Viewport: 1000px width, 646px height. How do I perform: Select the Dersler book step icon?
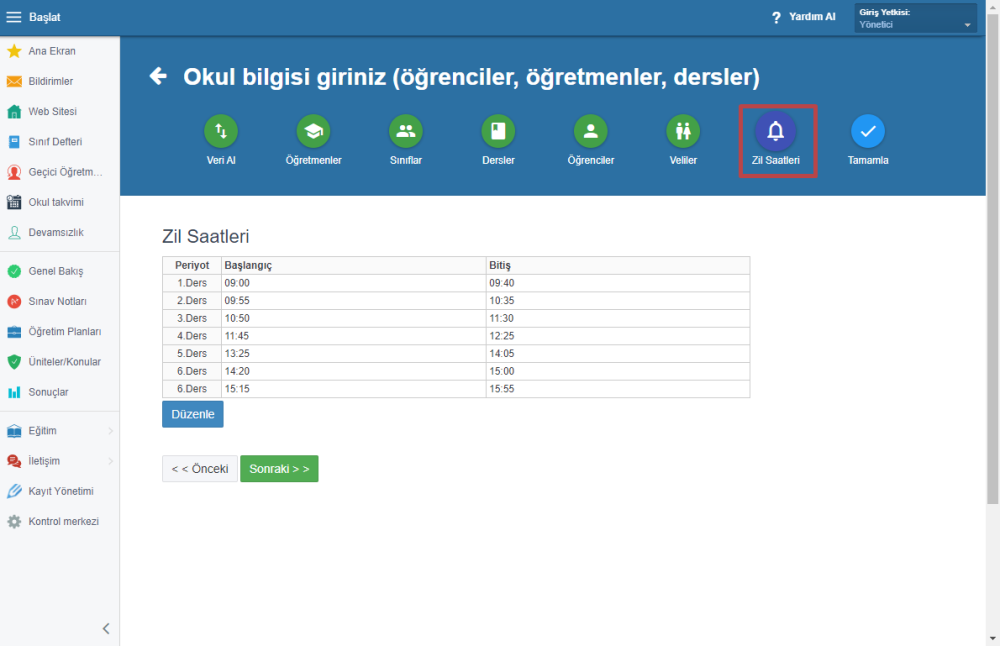(498, 131)
